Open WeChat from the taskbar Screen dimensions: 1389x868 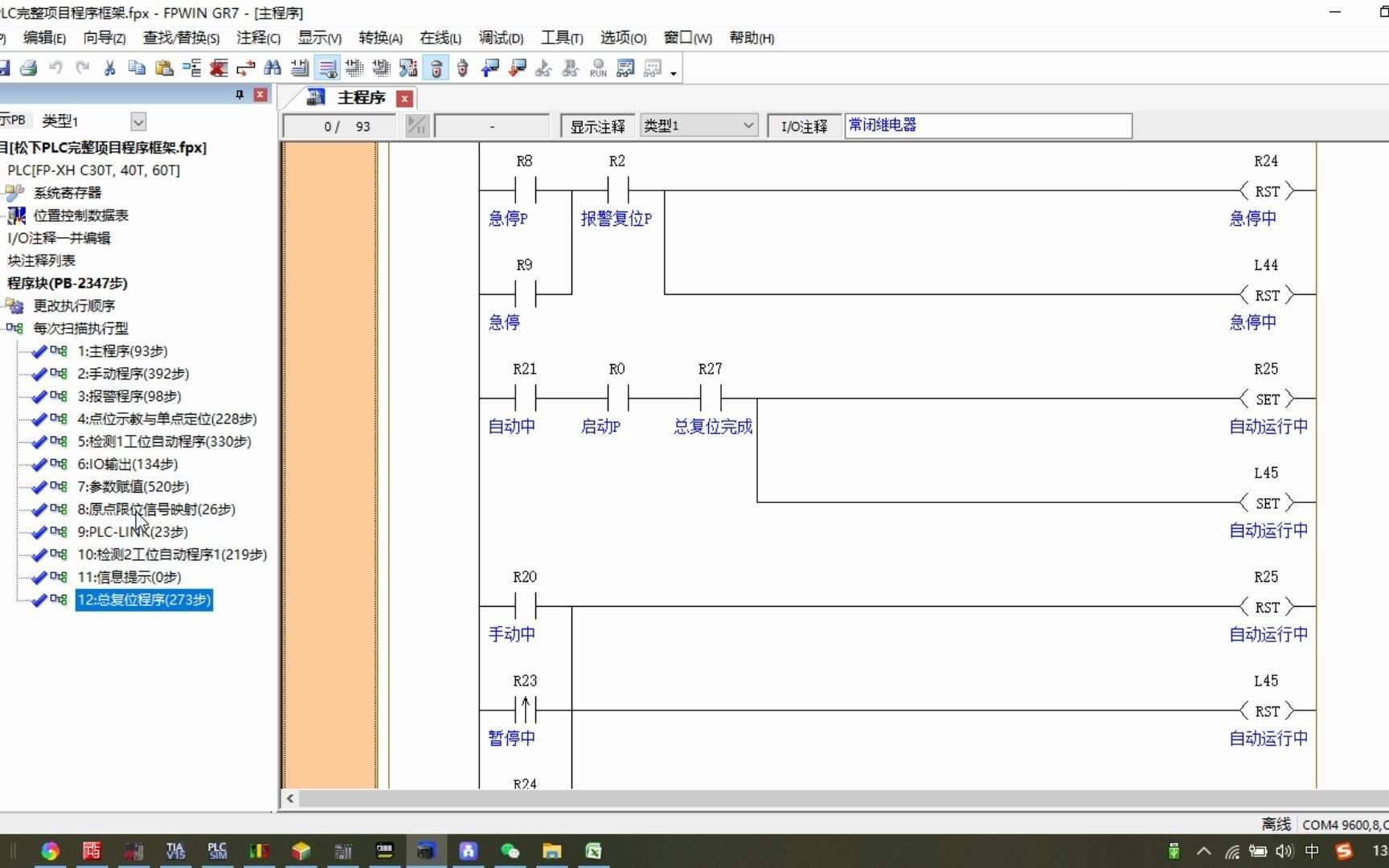pos(510,851)
